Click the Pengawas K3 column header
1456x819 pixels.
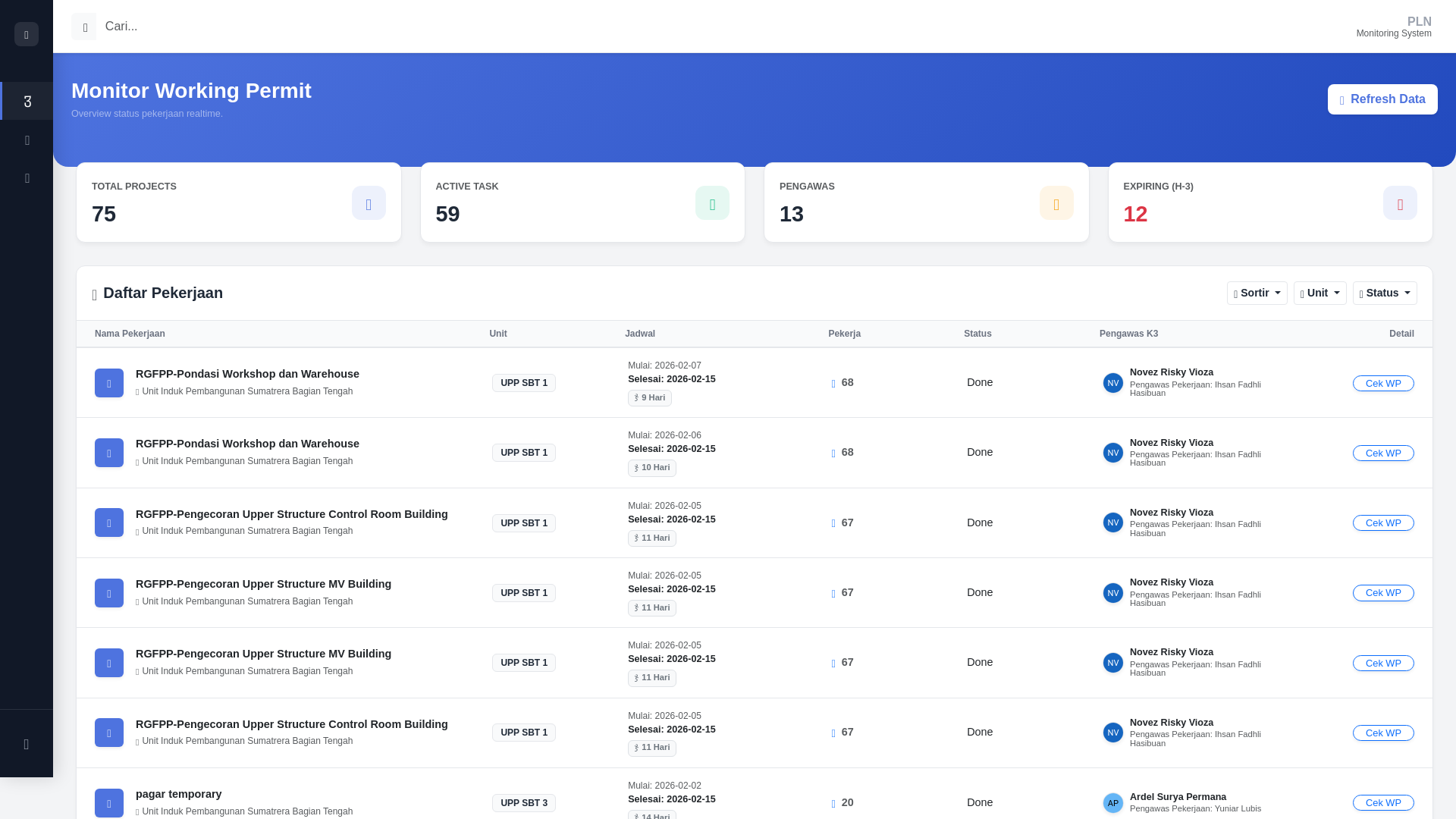click(1128, 334)
